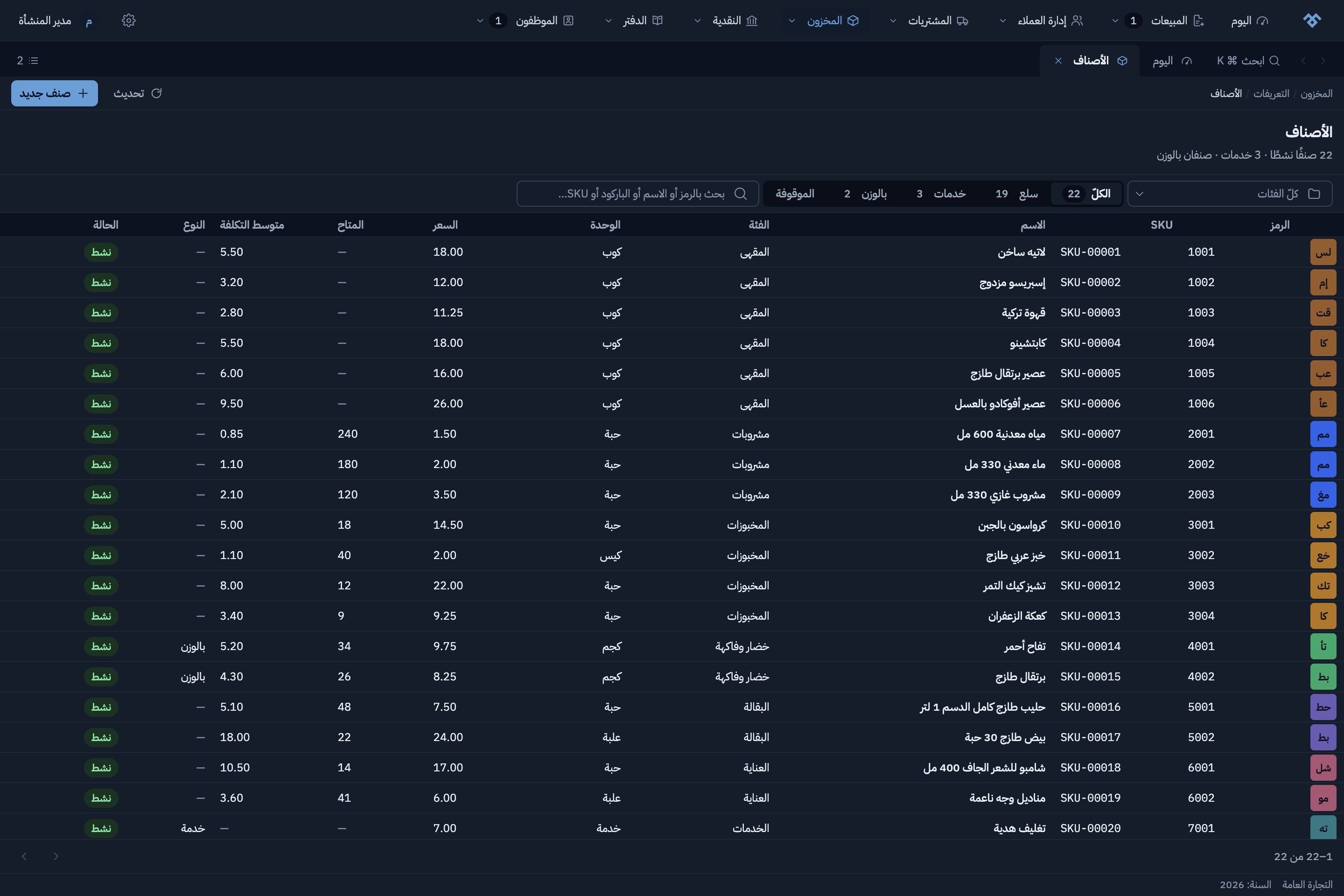Click the user avatar badge م
The image size is (1344, 896).
(x=89, y=21)
